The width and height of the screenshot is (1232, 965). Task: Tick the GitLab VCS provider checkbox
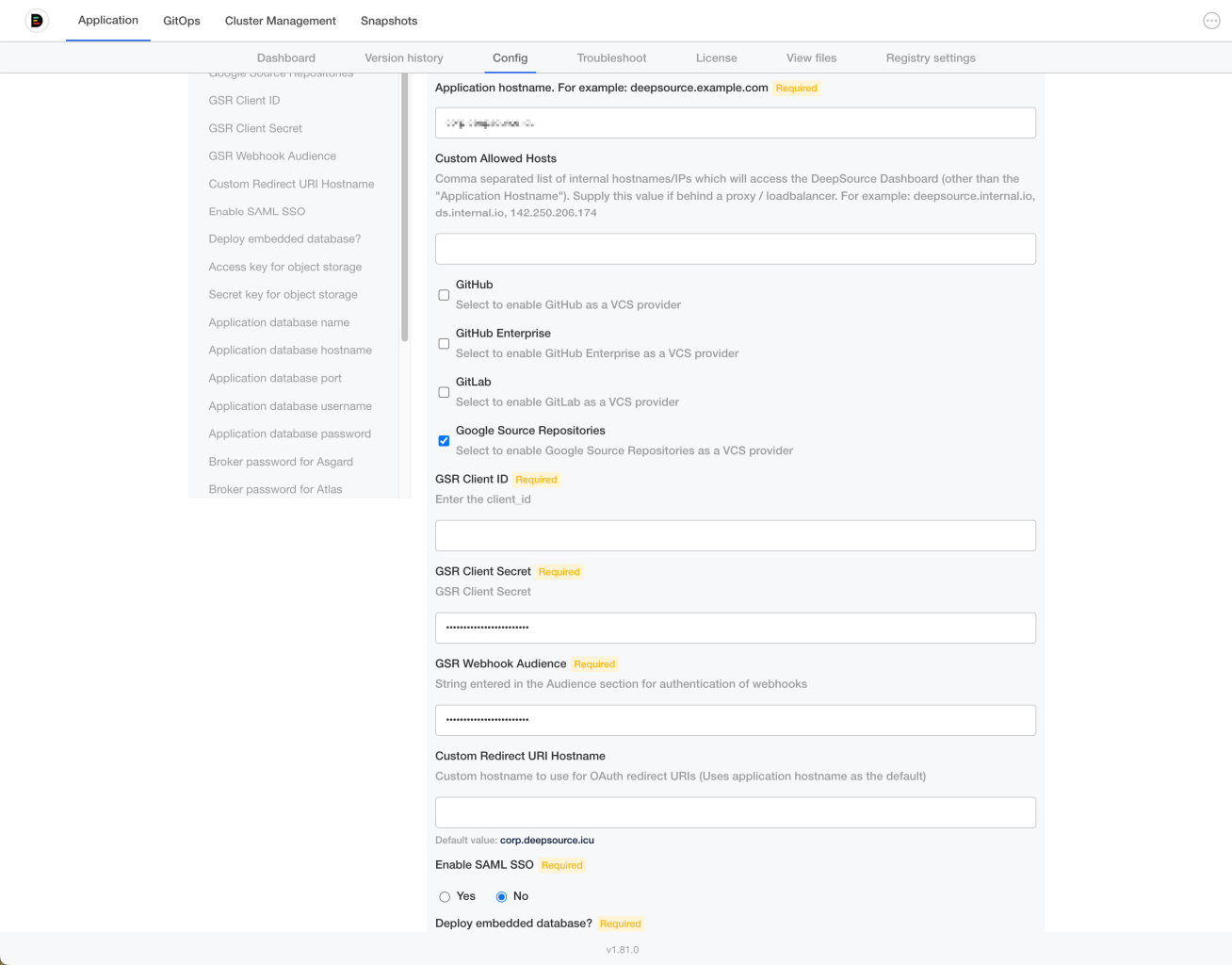[x=444, y=392]
